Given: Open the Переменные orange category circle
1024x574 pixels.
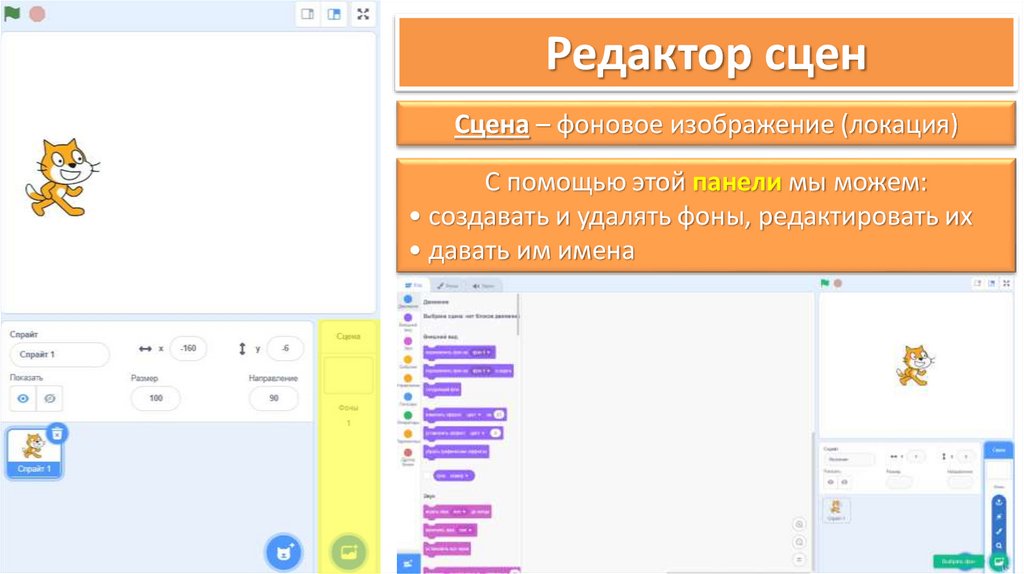Looking at the screenshot, I should point(408,434).
